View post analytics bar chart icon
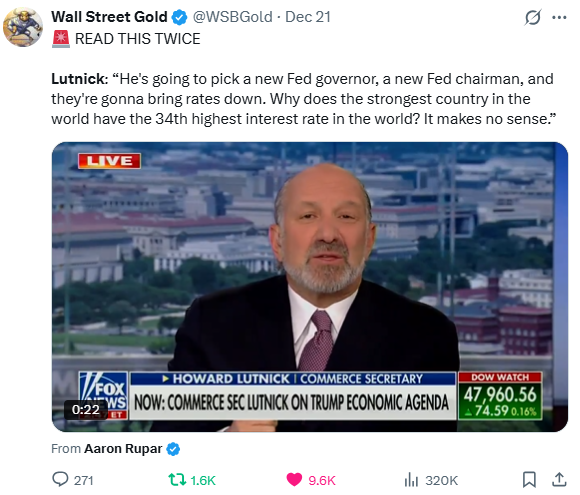580x495 pixels. (411, 479)
